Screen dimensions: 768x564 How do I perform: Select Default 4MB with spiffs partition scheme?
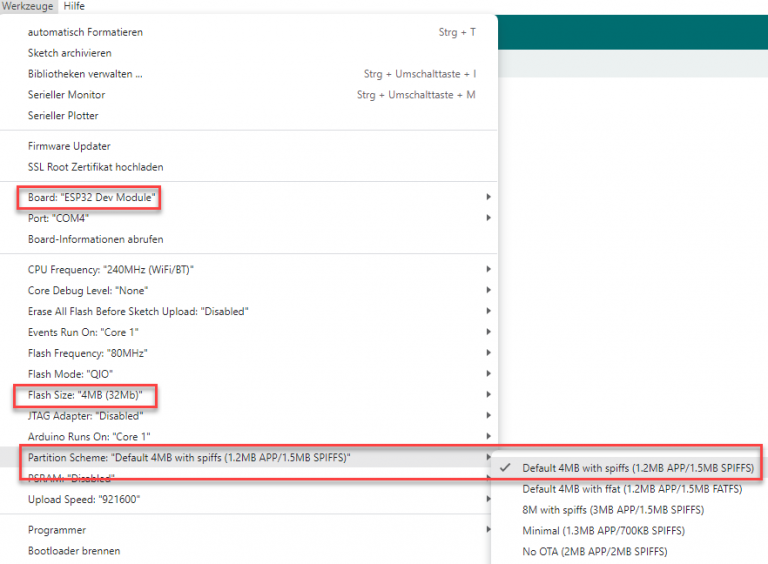coord(637,468)
